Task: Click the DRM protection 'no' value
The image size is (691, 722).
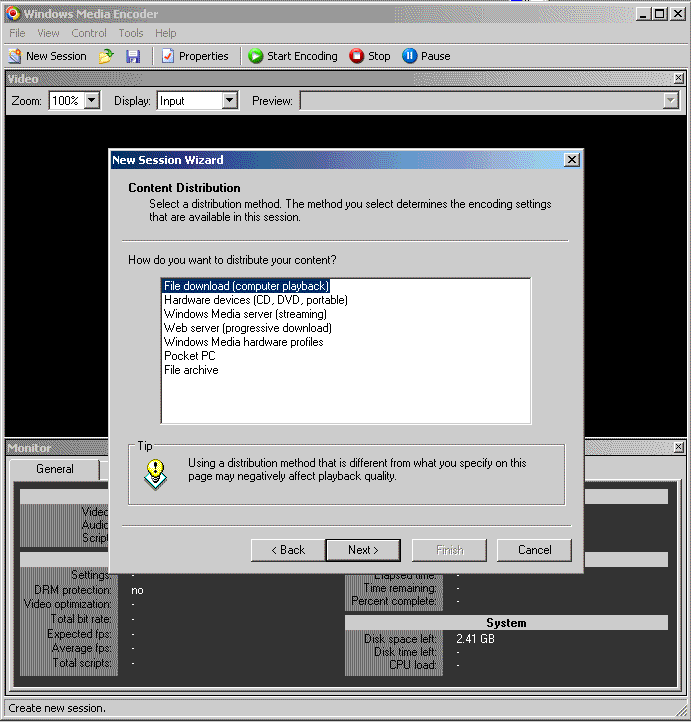Action: point(137,590)
